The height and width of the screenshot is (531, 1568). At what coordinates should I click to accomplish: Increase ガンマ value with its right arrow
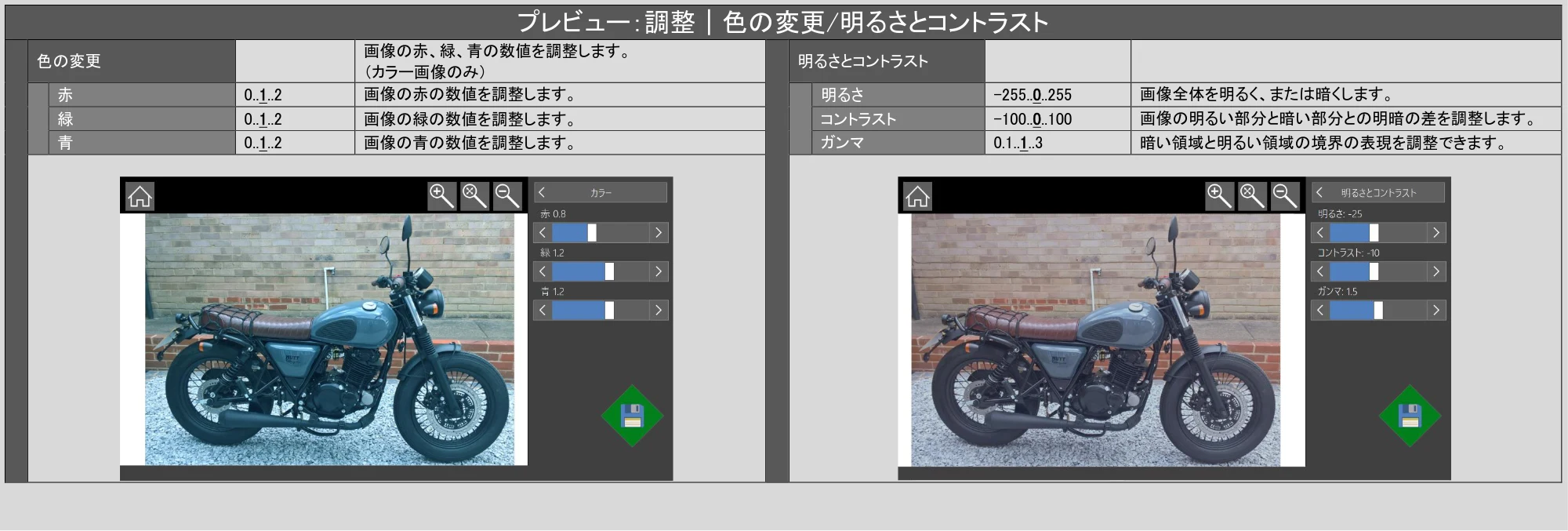click(1436, 311)
